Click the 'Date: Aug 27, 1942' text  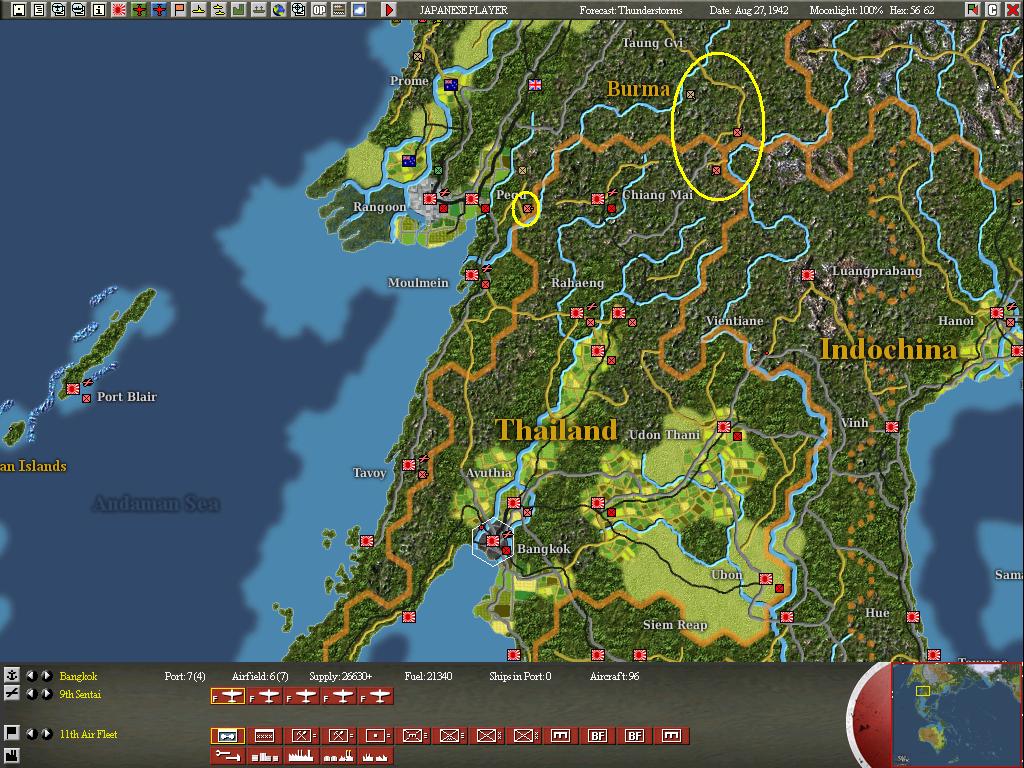pyautogui.click(x=749, y=10)
